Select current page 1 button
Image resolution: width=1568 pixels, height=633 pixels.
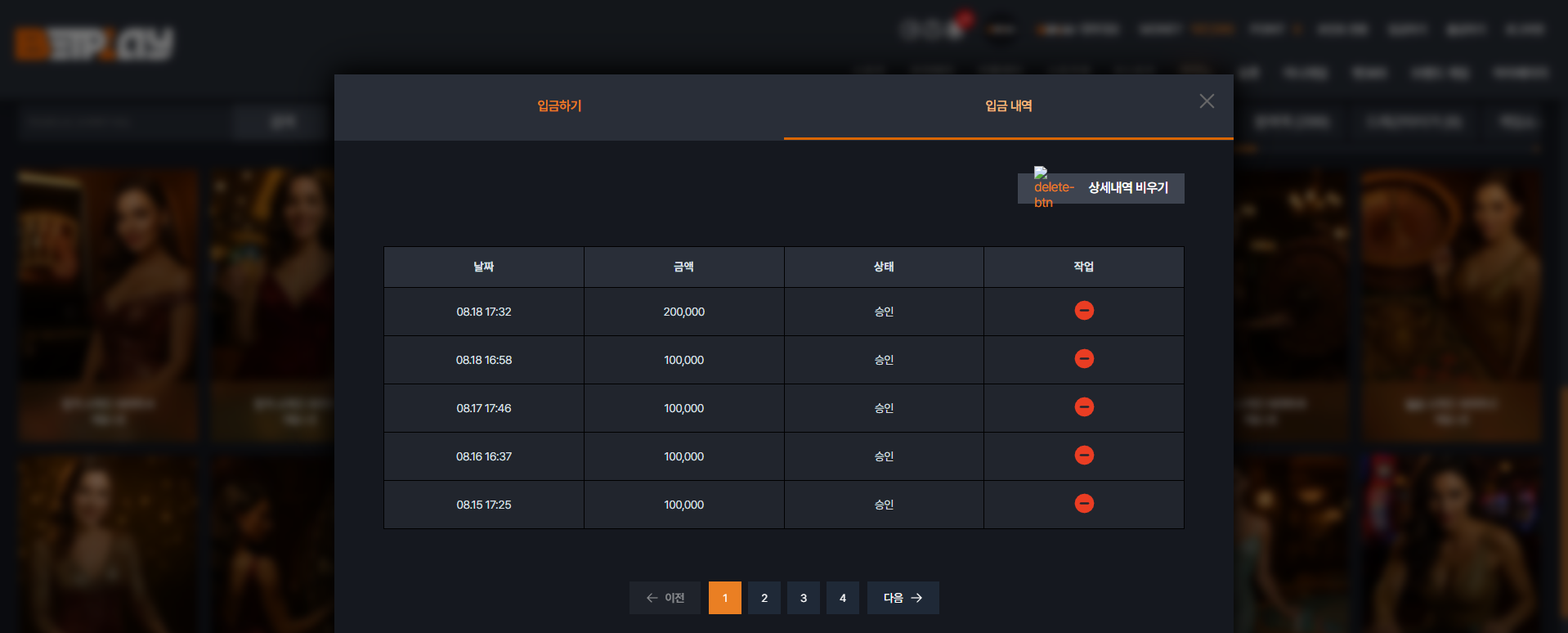click(725, 598)
